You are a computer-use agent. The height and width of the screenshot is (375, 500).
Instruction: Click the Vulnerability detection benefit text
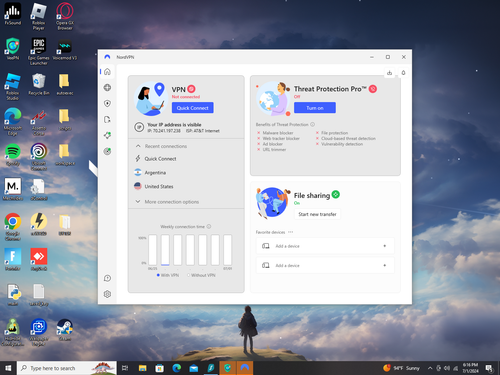pyautogui.click(x=342, y=144)
